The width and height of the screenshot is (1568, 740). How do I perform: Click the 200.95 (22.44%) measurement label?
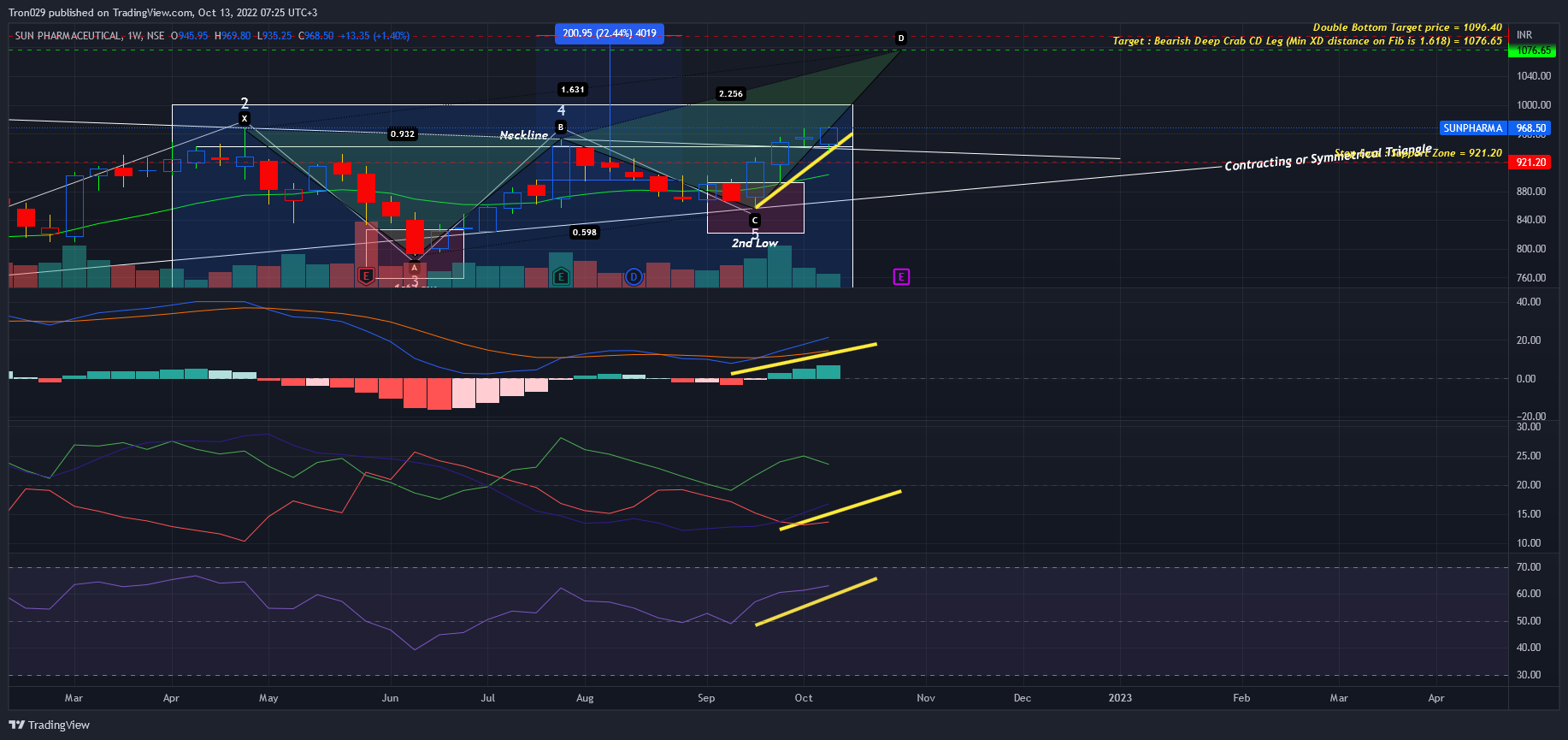tap(610, 33)
